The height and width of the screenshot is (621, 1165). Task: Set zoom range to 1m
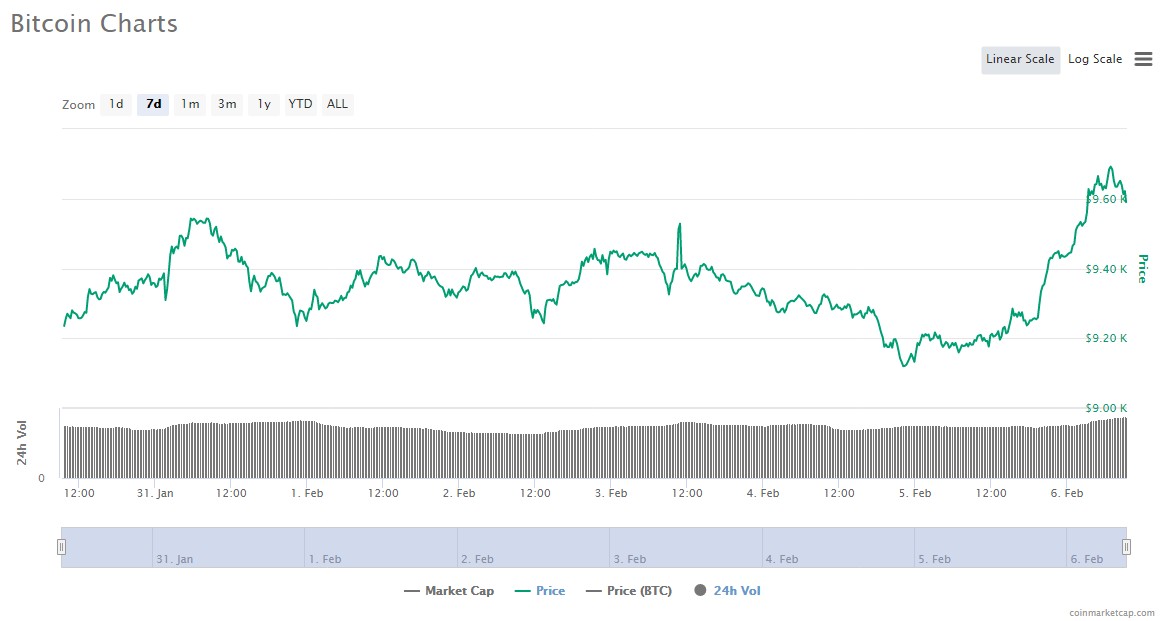pos(190,104)
